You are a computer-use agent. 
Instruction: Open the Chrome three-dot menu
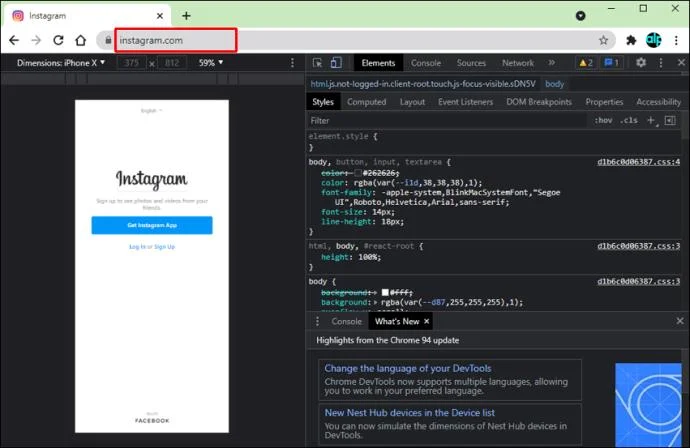(676, 40)
